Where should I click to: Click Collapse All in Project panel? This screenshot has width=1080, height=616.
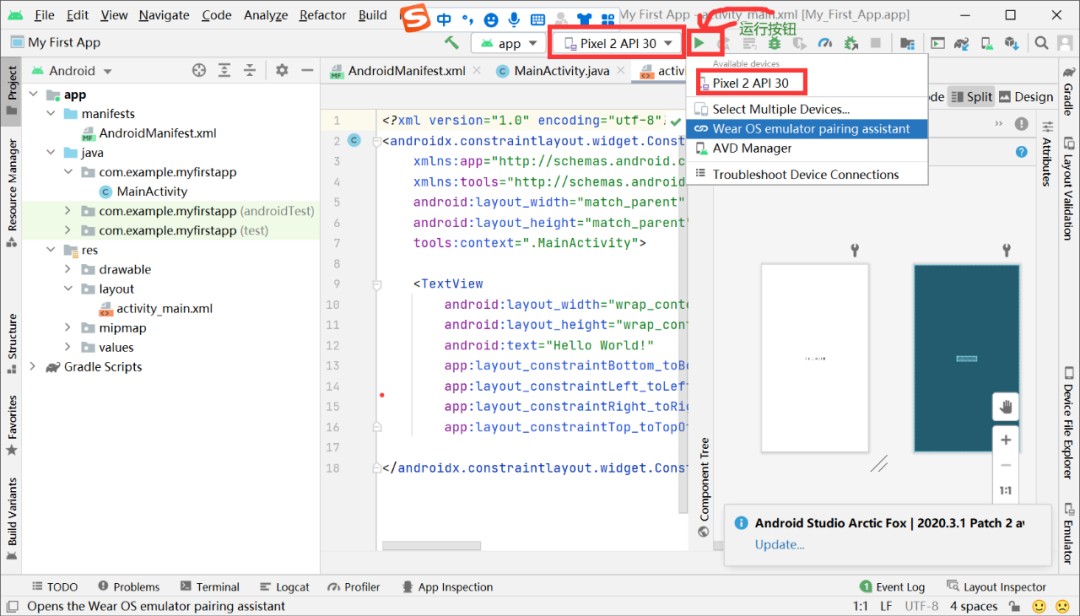[249, 70]
